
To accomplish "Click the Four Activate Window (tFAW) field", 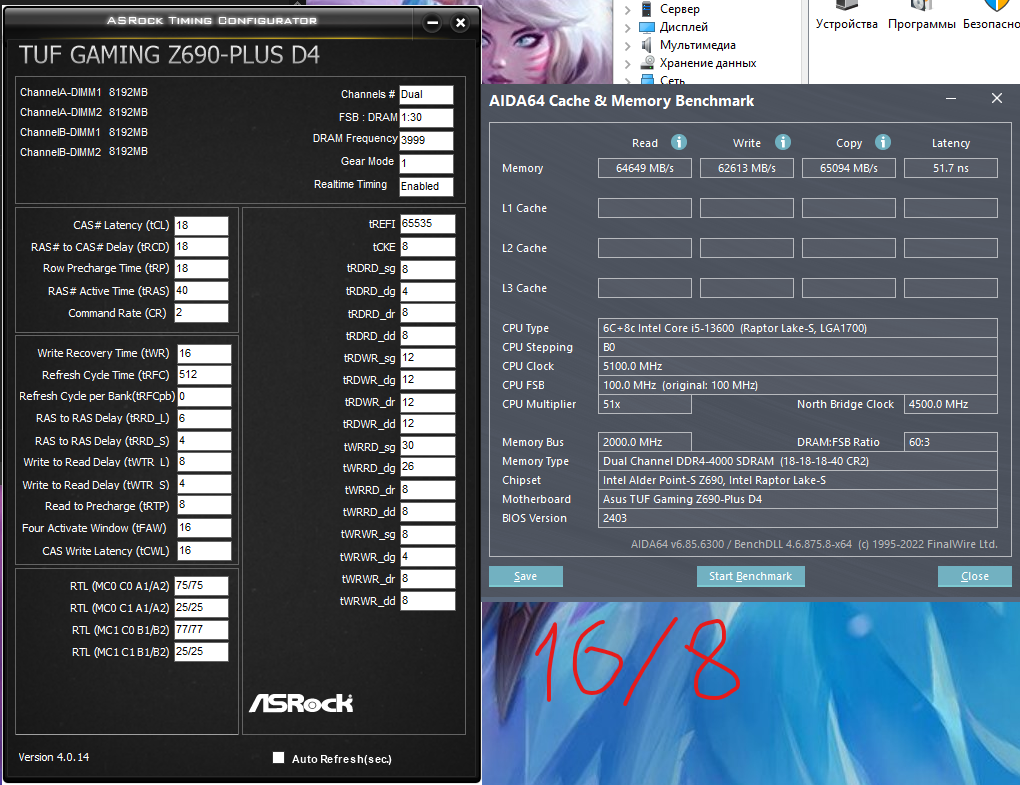I will point(204,528).
